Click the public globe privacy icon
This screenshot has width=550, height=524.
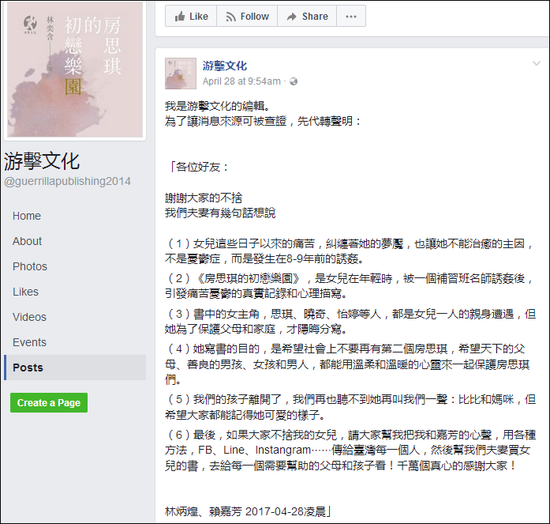click(x=293, y=82)
